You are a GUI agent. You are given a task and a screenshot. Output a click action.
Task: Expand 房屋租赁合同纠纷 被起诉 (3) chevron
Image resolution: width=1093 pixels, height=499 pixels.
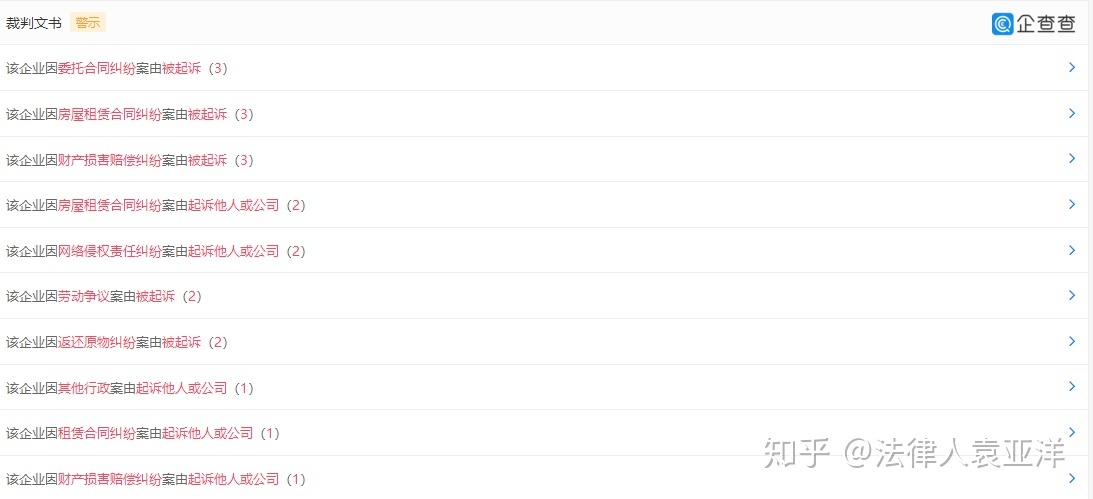pos(1072,114)
